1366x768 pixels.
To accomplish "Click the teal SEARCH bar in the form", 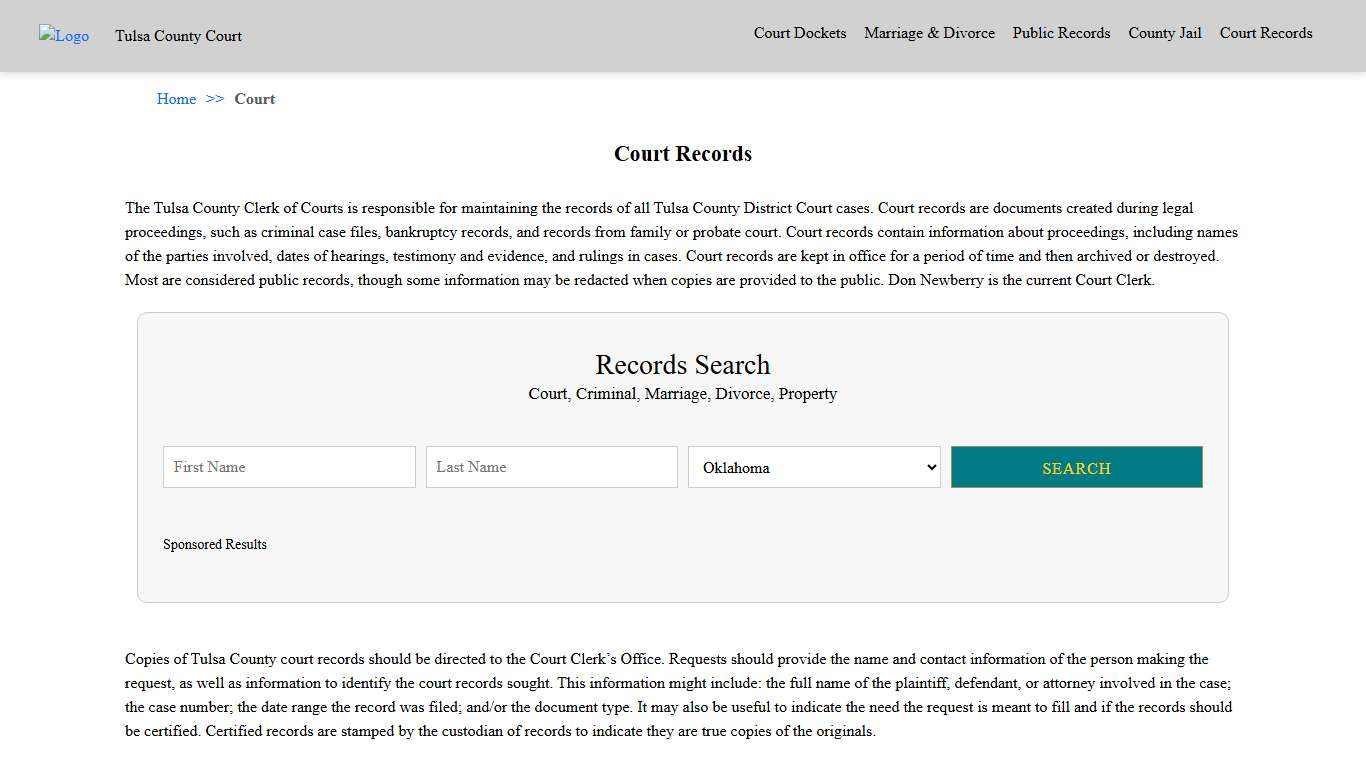I will pyautogui.click(x=1076, y=467).
